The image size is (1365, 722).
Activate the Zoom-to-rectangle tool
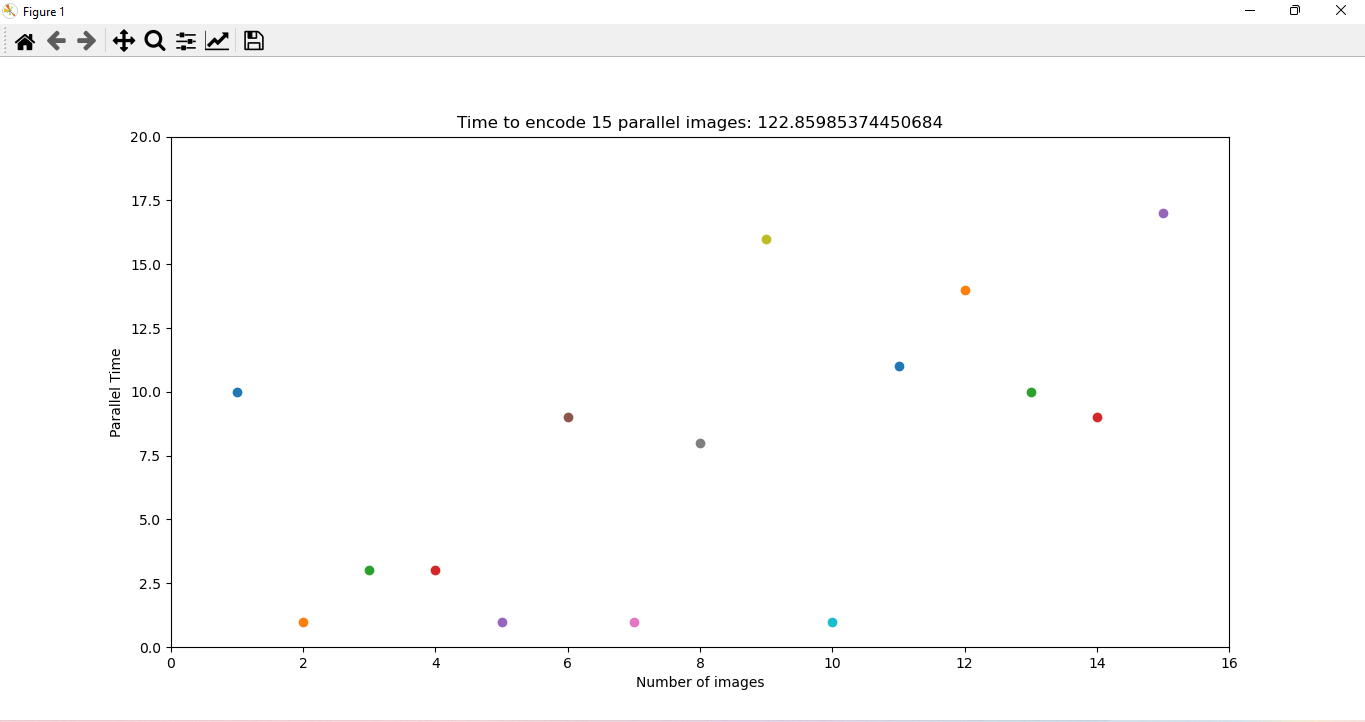(154, 41)
